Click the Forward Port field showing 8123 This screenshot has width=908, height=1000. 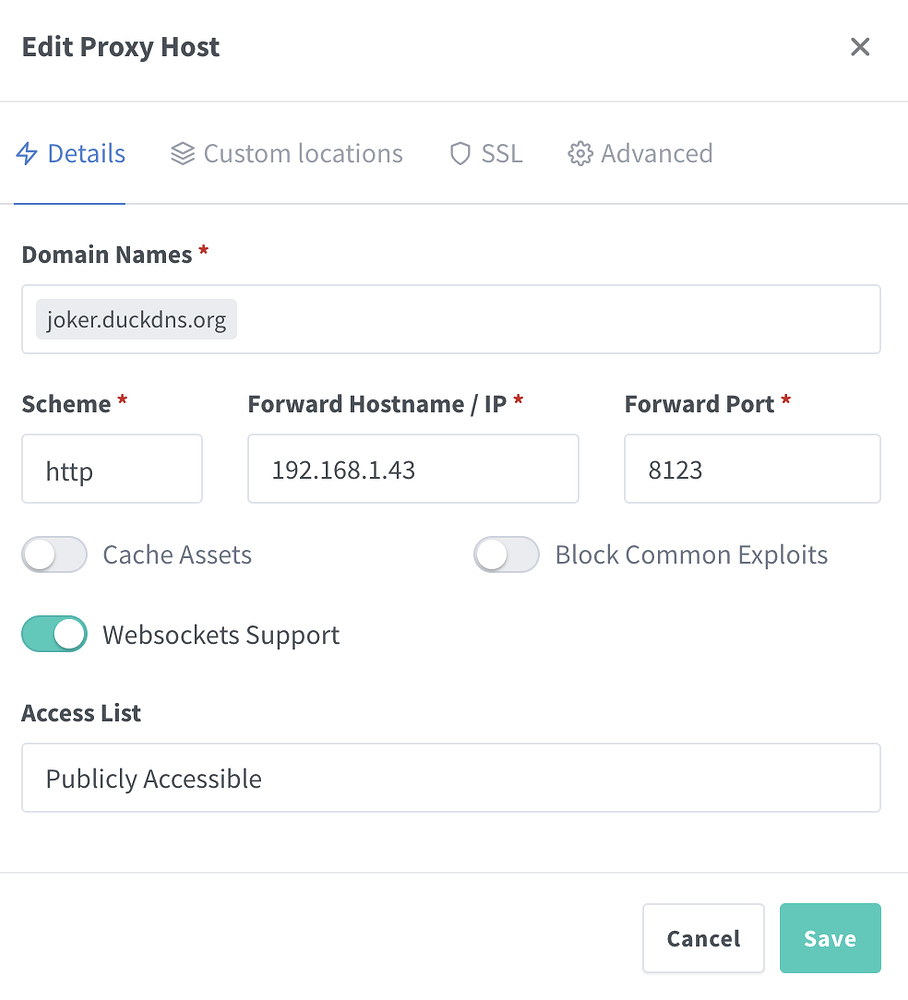752,468
